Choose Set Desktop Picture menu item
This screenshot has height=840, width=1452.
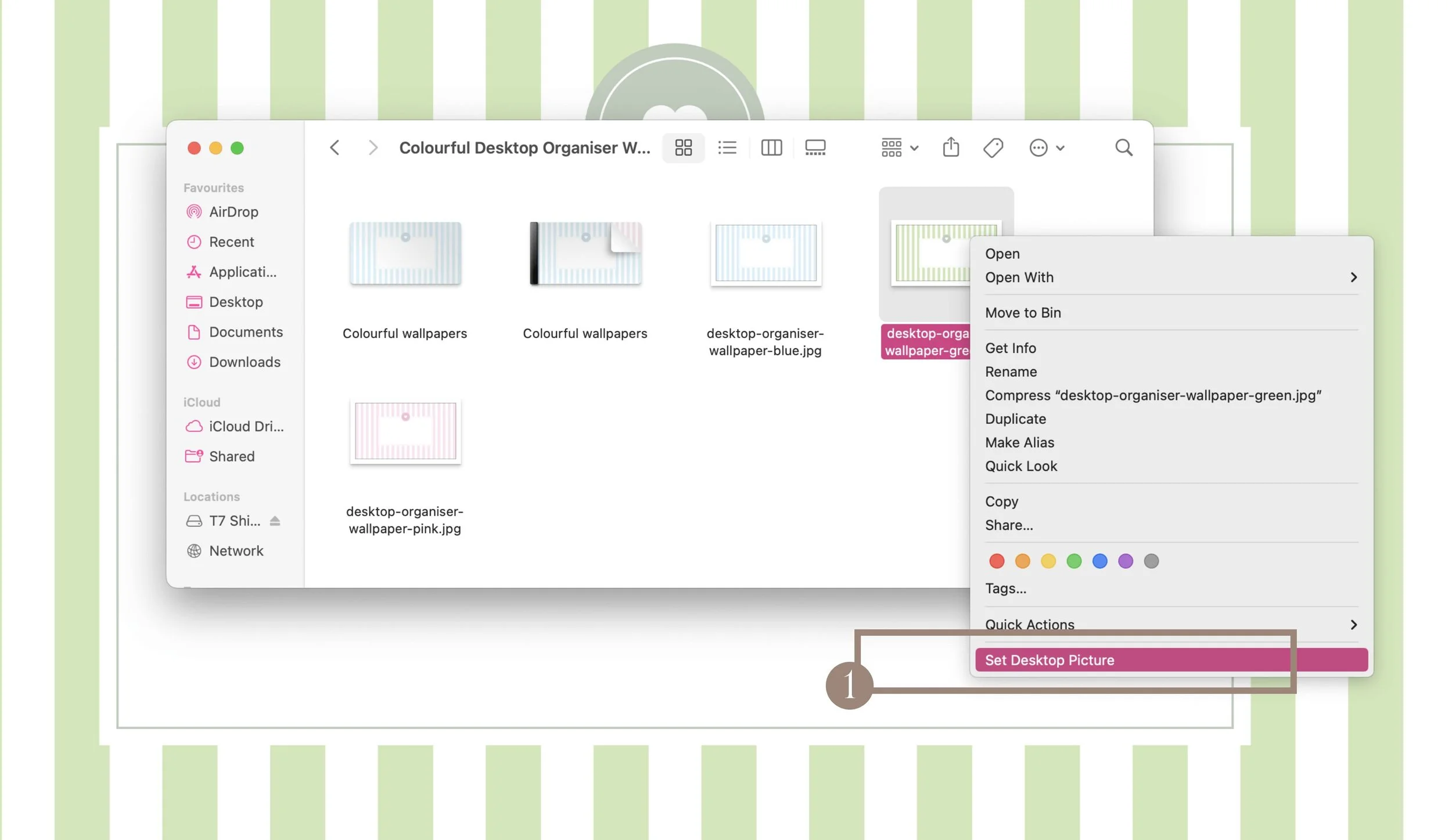1049,660
